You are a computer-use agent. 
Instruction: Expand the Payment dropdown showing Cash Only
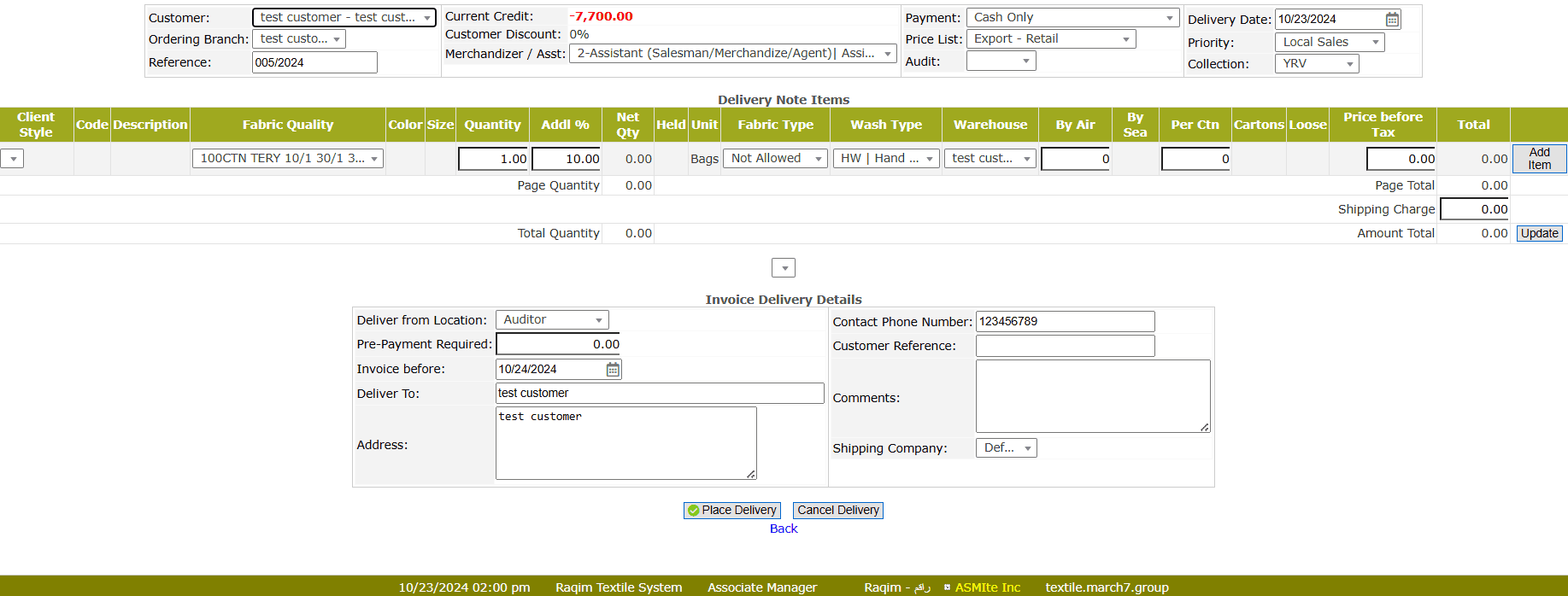(1074, 17)
